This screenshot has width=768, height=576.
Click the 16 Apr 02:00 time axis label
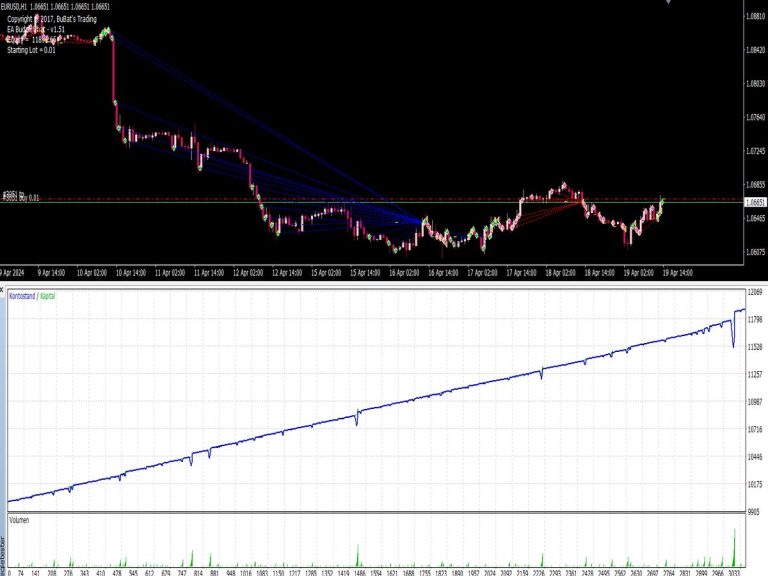[x=404, y=273]
